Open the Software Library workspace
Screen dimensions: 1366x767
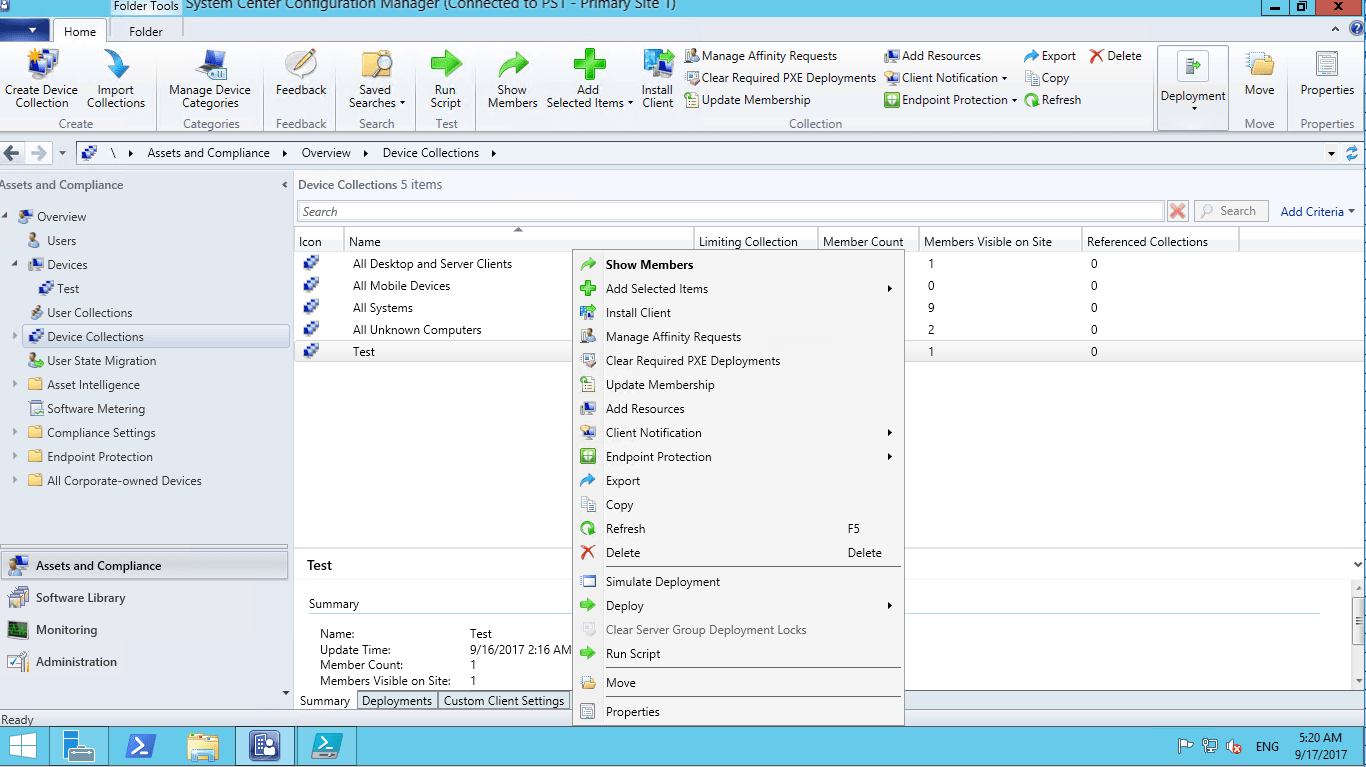pyautogui.click(x=144, y=598)
